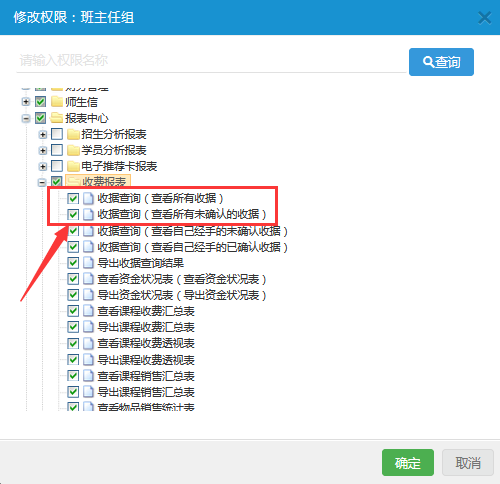Uncheck 收据查询（查看所有未确认的收据）checkbox
This screenshot has height=484, width=500.
tap(73, 214)
